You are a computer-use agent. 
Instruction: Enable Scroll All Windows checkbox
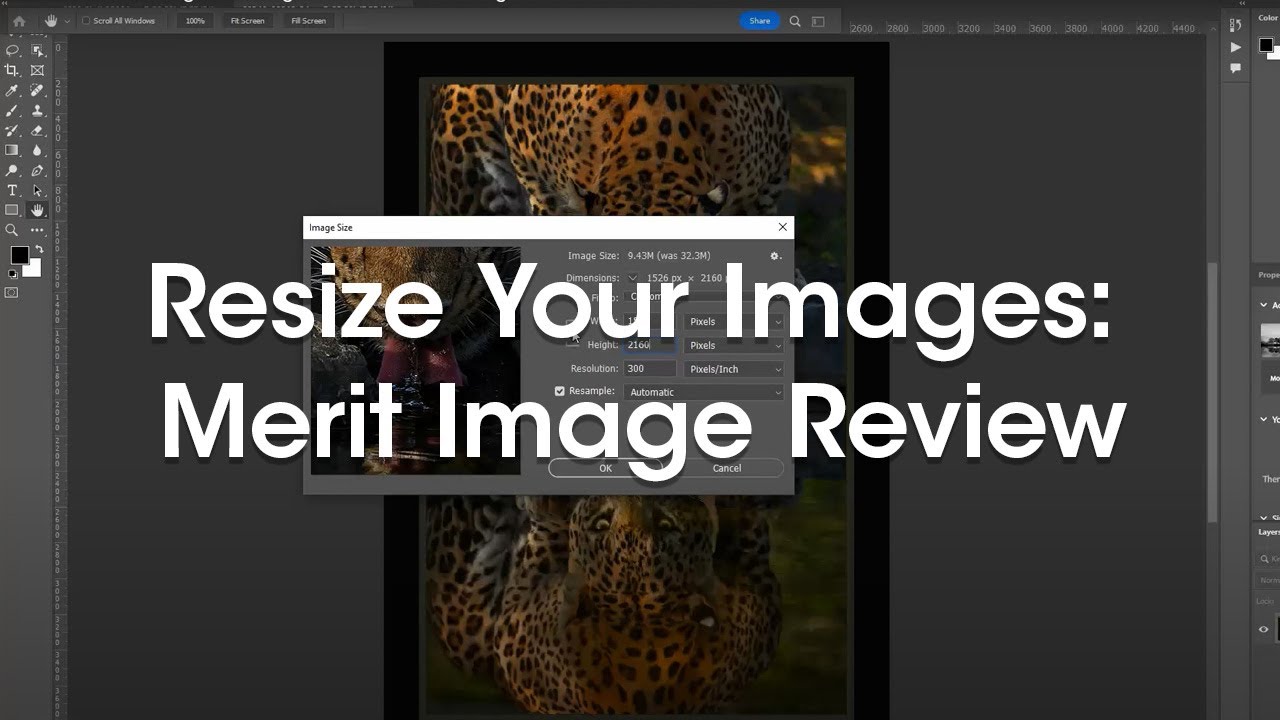(x=86, y=21)
